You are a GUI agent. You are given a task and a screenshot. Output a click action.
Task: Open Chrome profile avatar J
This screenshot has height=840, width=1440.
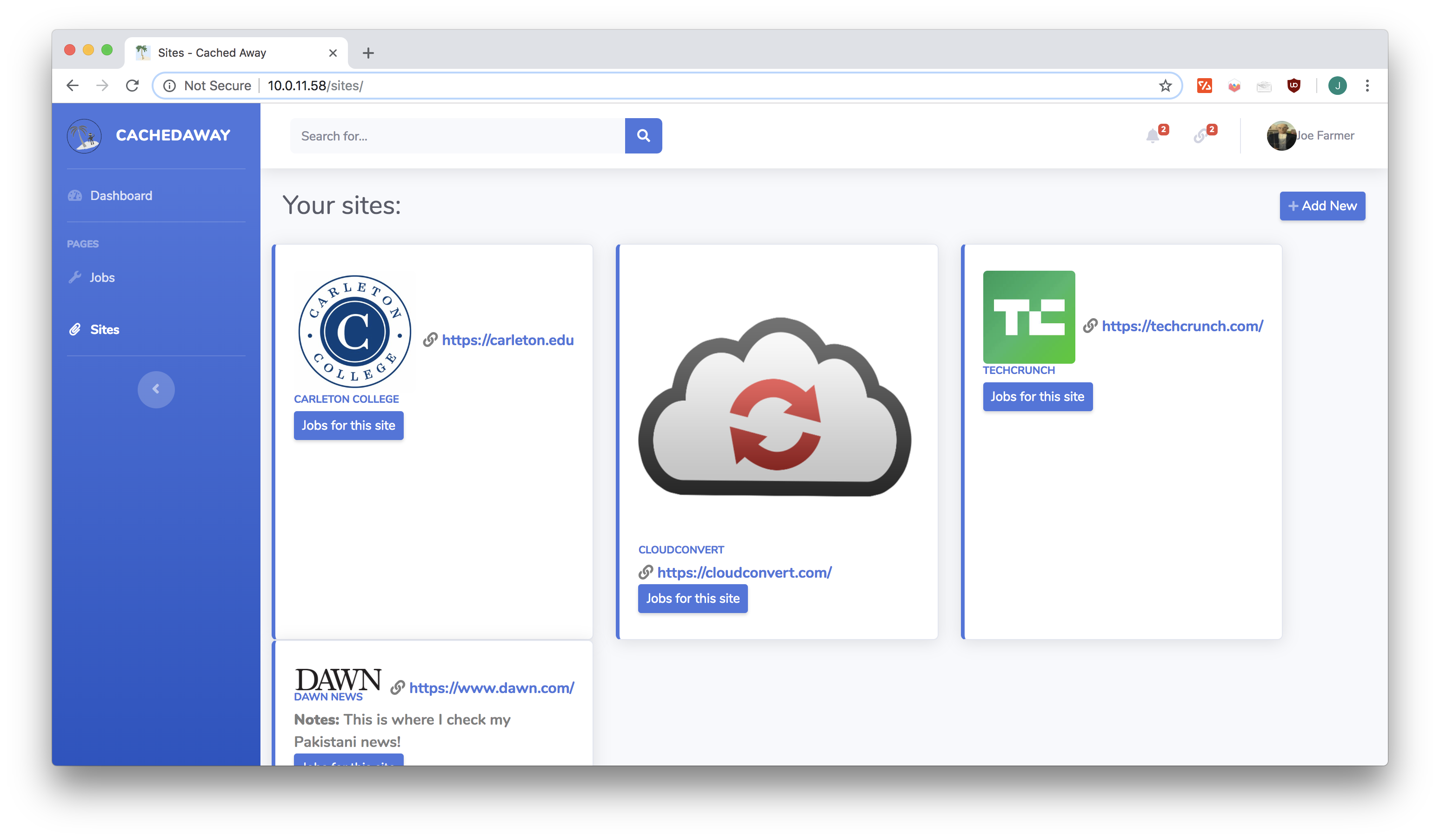pos(1337,86)
